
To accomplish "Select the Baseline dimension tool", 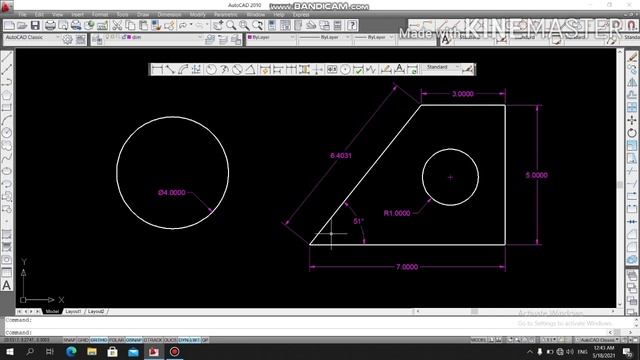I will (x=278, y=69).
